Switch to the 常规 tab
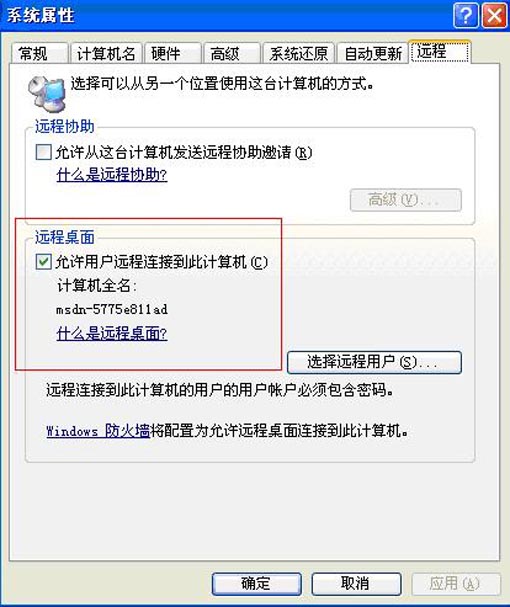Screen dimensions: 510x607 click(x=39, y=53)
